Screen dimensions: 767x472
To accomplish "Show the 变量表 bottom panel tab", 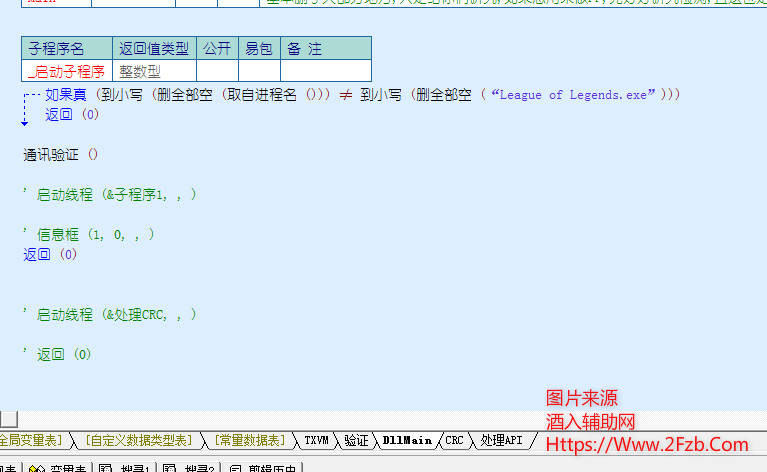I will coord(59,468).
